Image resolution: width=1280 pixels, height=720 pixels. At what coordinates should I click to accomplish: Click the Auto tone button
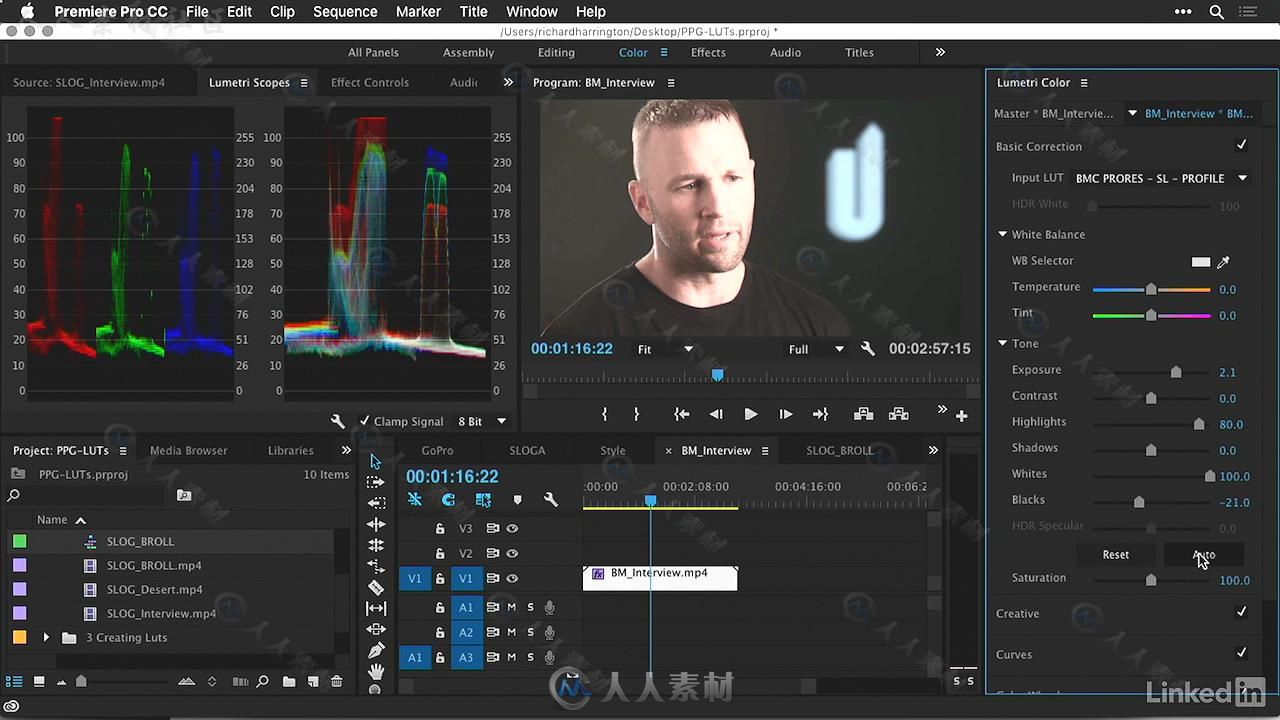[x=1204, y=554]
